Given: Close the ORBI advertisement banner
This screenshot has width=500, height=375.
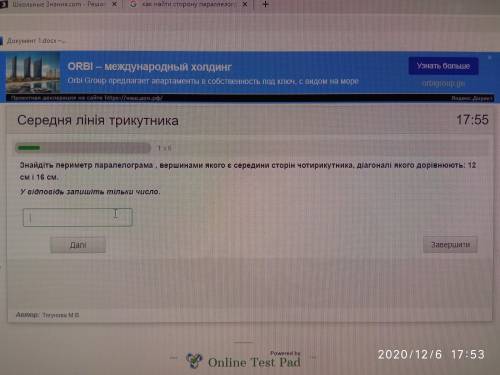Looking at the screenshot, I should coord(490,58).
